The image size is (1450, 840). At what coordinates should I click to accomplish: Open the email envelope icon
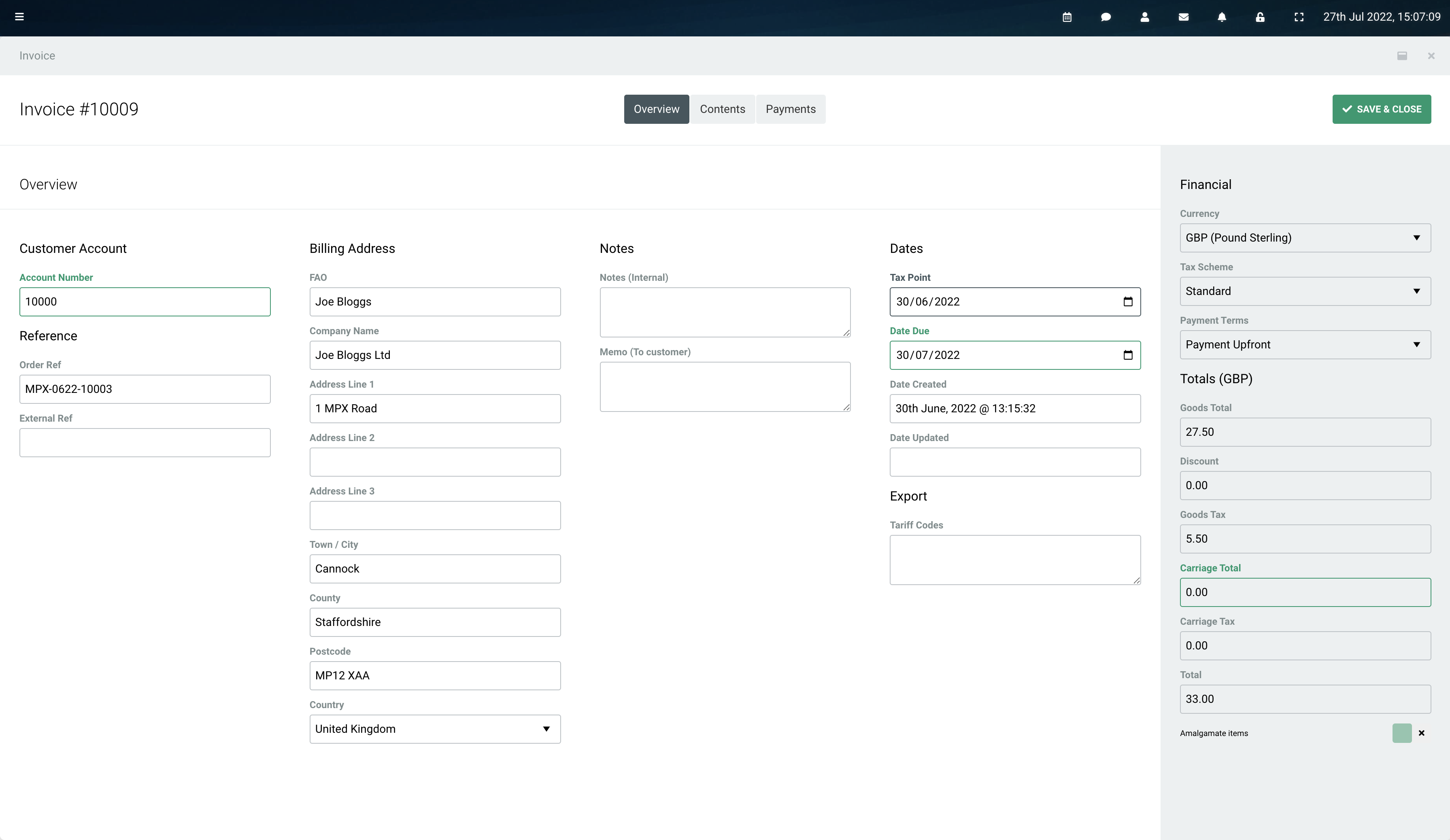click(1184, 17)
